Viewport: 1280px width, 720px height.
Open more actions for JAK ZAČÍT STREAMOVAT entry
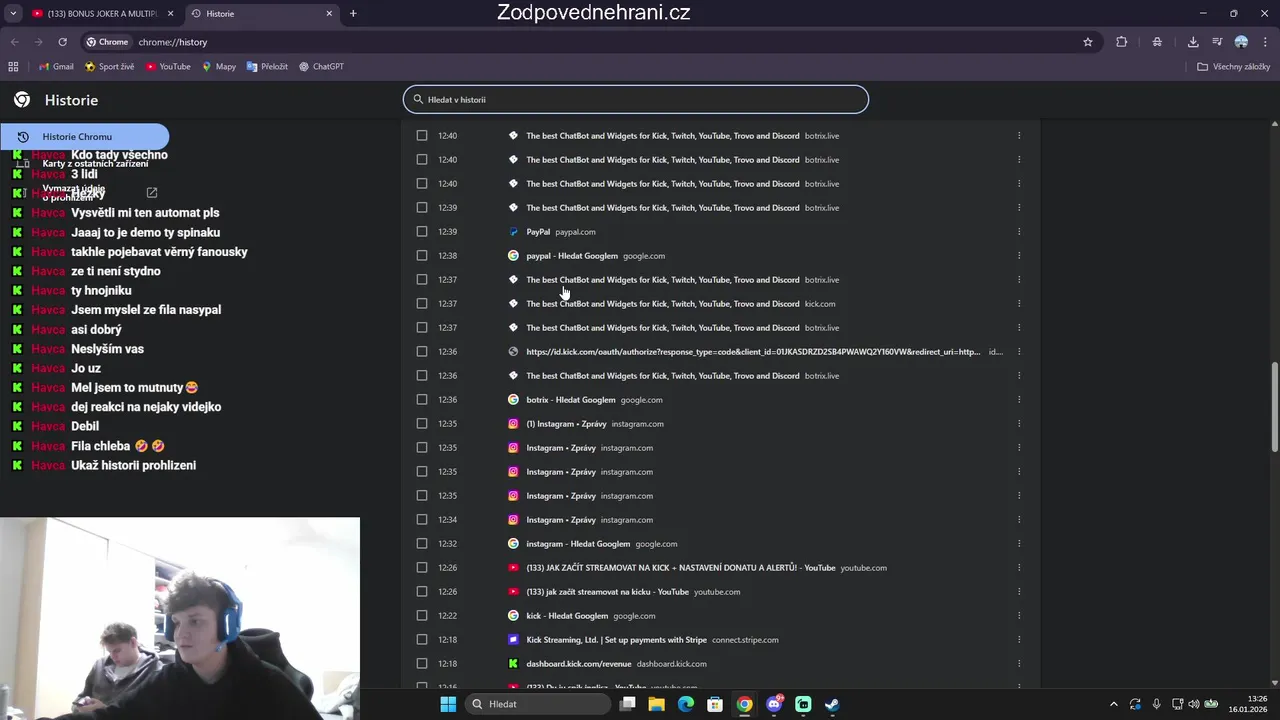(1019, 568)
